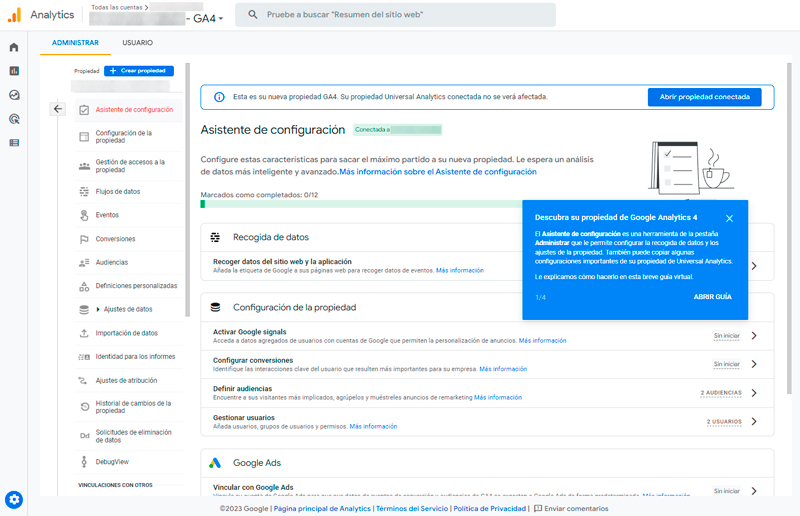Click the Flujos de datos icon
Viewport: 800px width, 516px height.
(x=84, y=192)
